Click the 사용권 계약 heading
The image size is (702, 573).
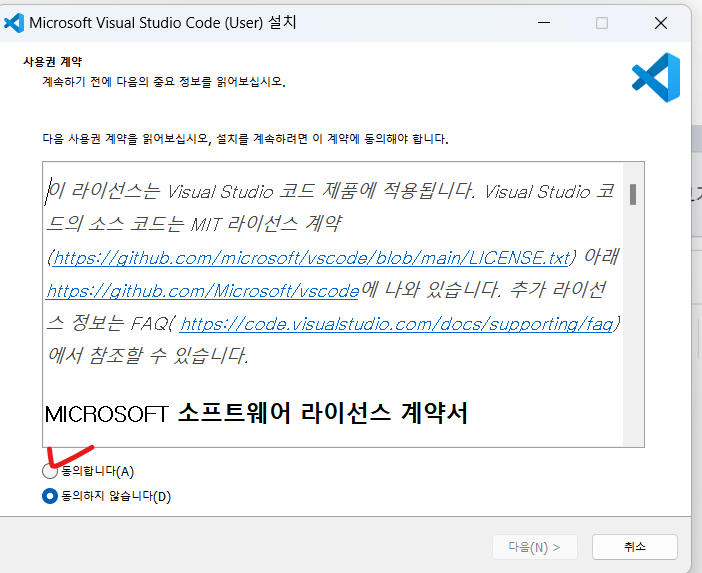click(x=52, y=62)
